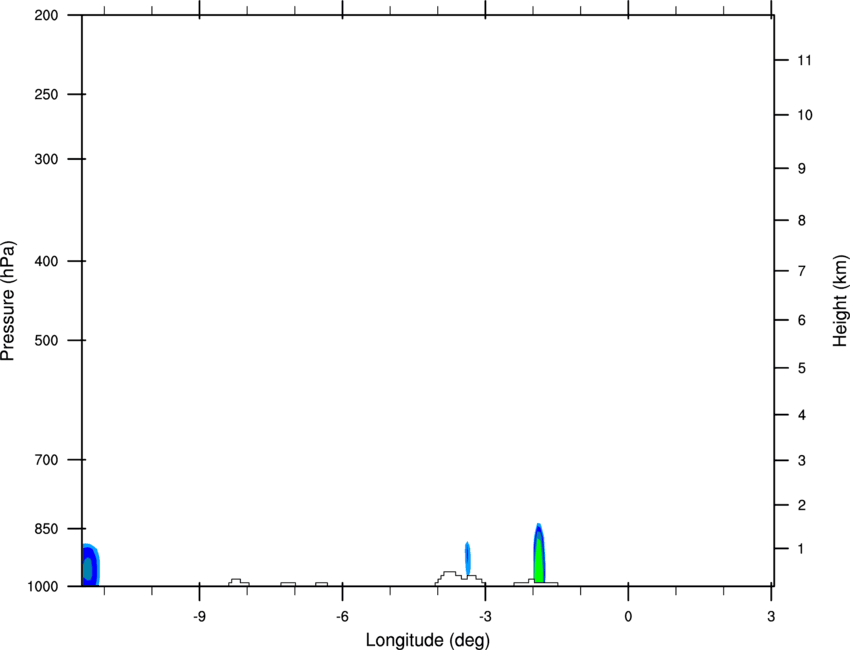Select the 300 pressure tick label

(46, 159)
